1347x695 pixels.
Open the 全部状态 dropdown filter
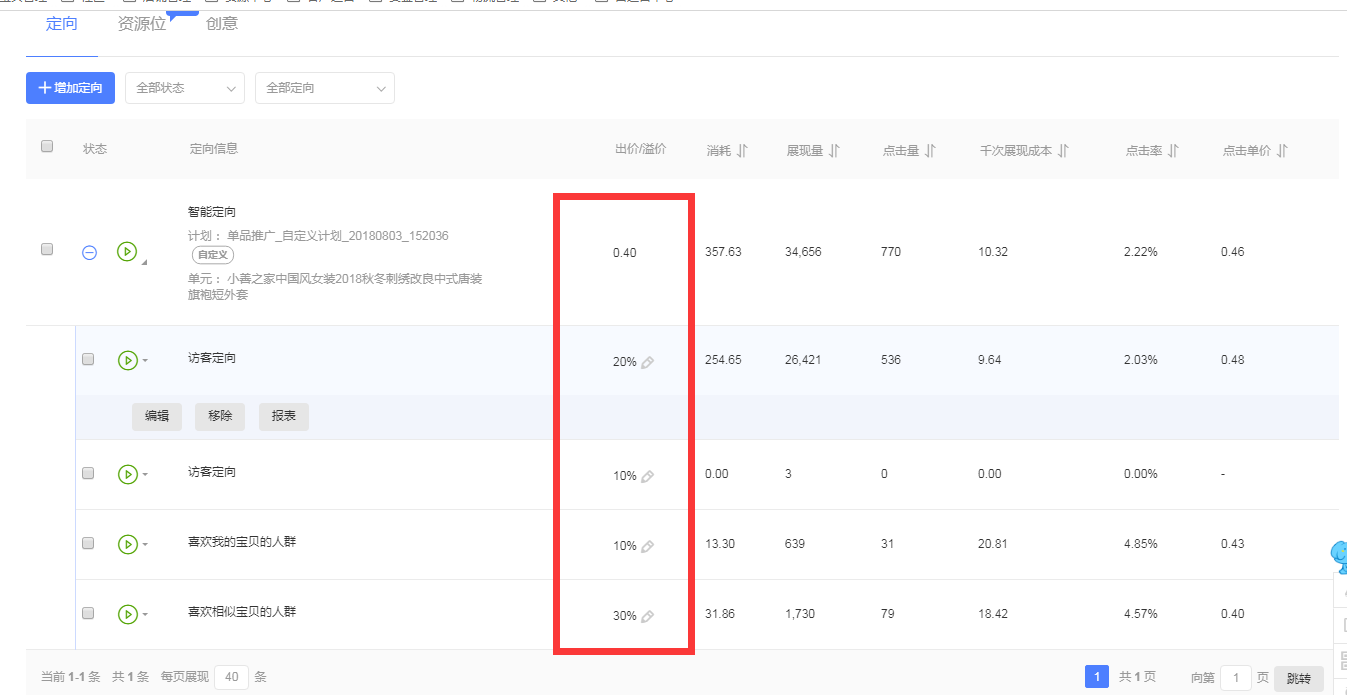(x=185, y=88)
